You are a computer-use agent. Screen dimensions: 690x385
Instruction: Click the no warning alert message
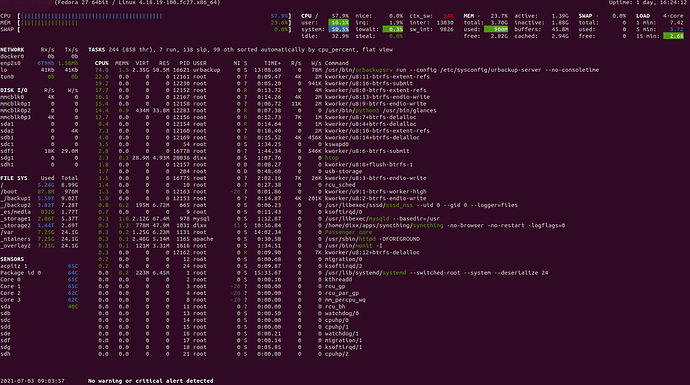click(150, 381)
